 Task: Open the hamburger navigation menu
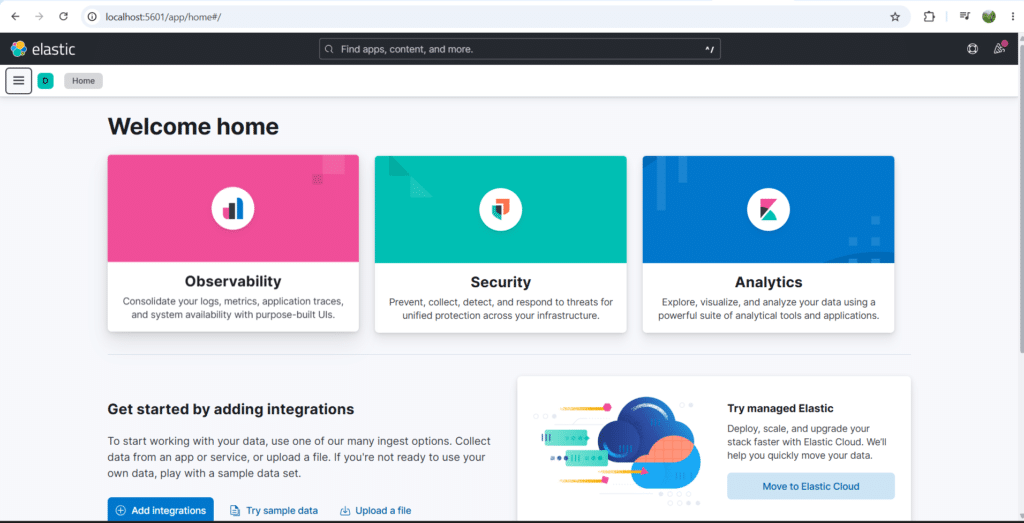click(x=18, y=81)
